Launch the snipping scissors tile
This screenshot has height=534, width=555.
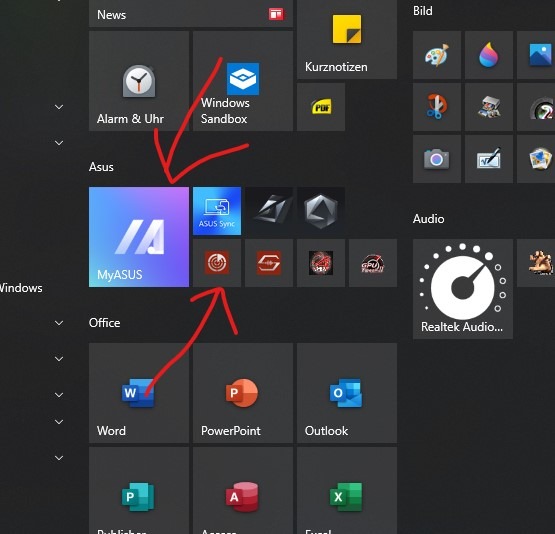point(437,107)
